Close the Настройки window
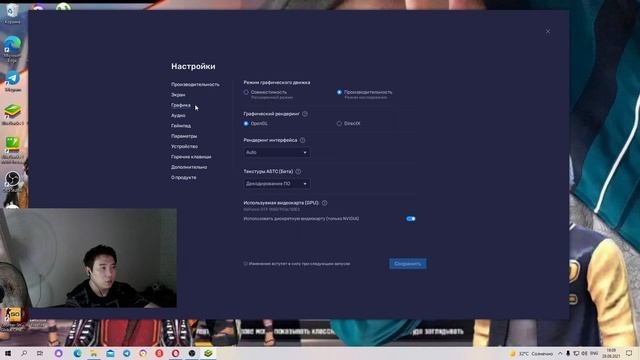Screen dimensions: 640x360 coord(548,31)
